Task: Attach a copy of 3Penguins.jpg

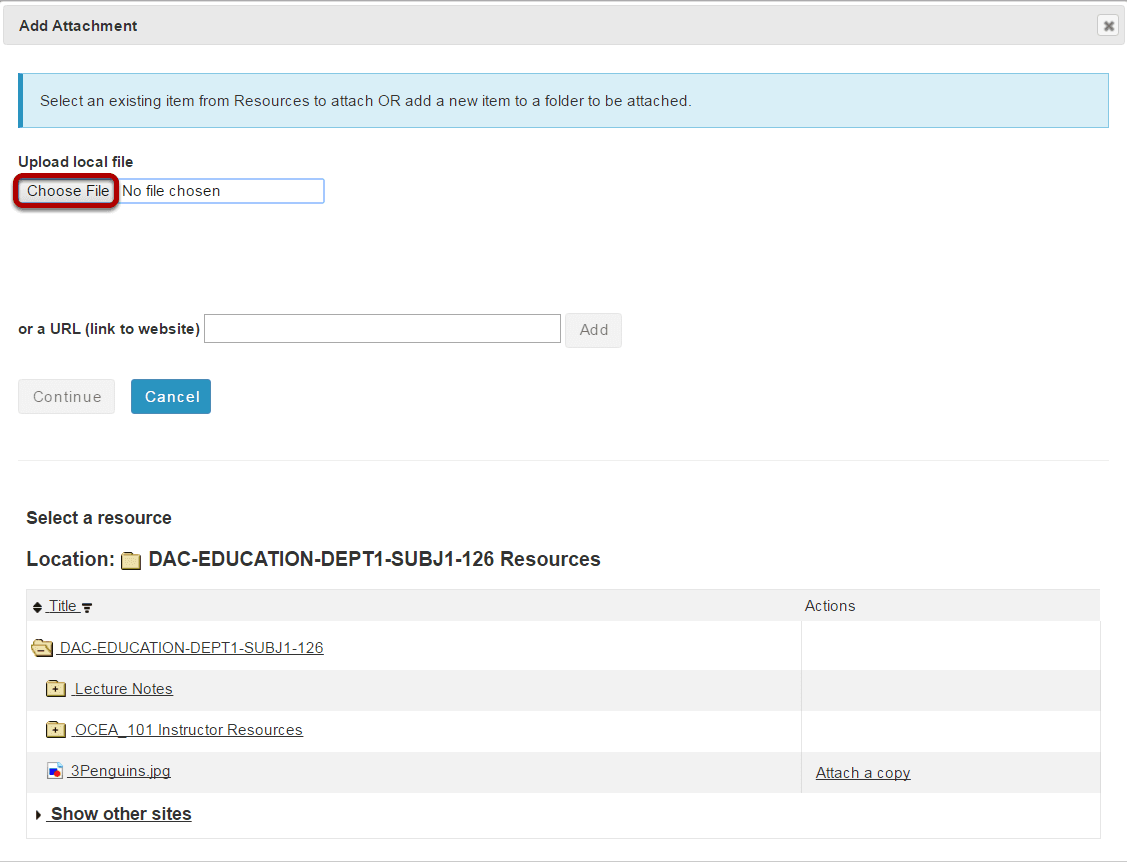Action: pyautogui.click(x=862, y=773)
